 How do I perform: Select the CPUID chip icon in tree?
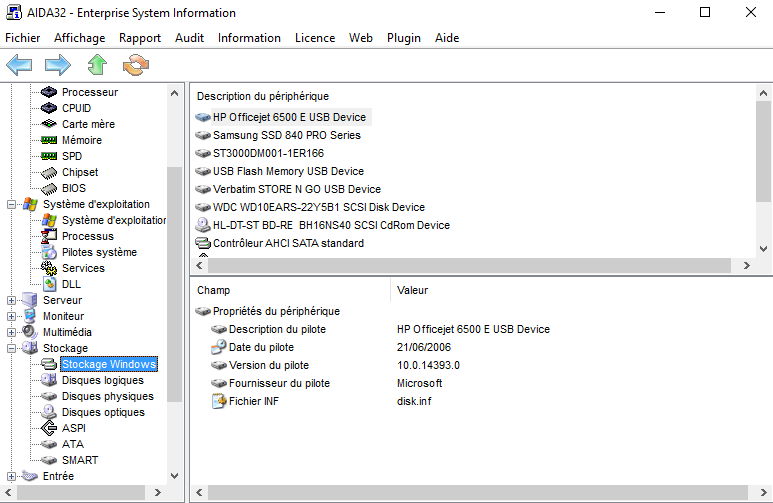[49, 108]
